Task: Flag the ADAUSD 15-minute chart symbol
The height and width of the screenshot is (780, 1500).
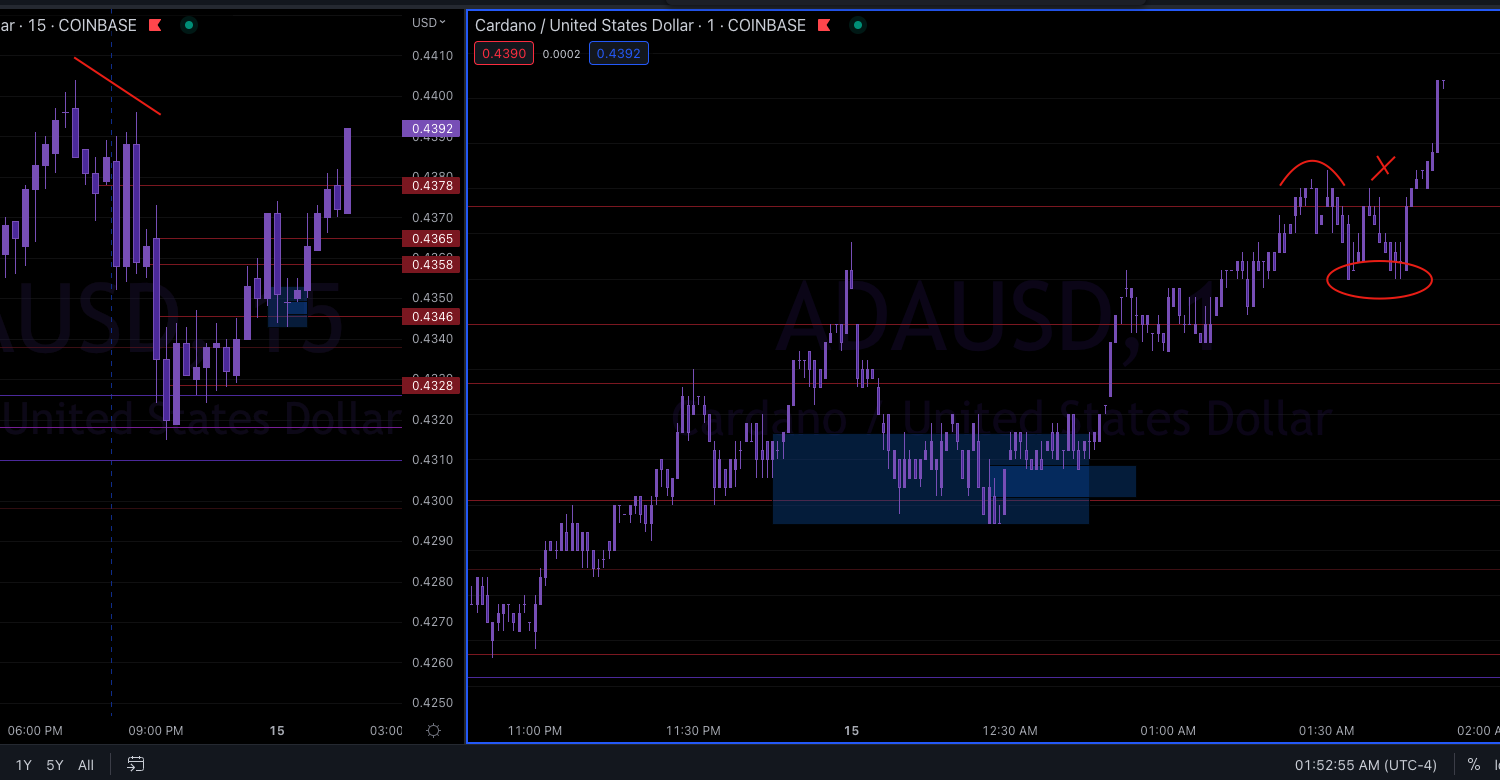Action: click(156, 26)
